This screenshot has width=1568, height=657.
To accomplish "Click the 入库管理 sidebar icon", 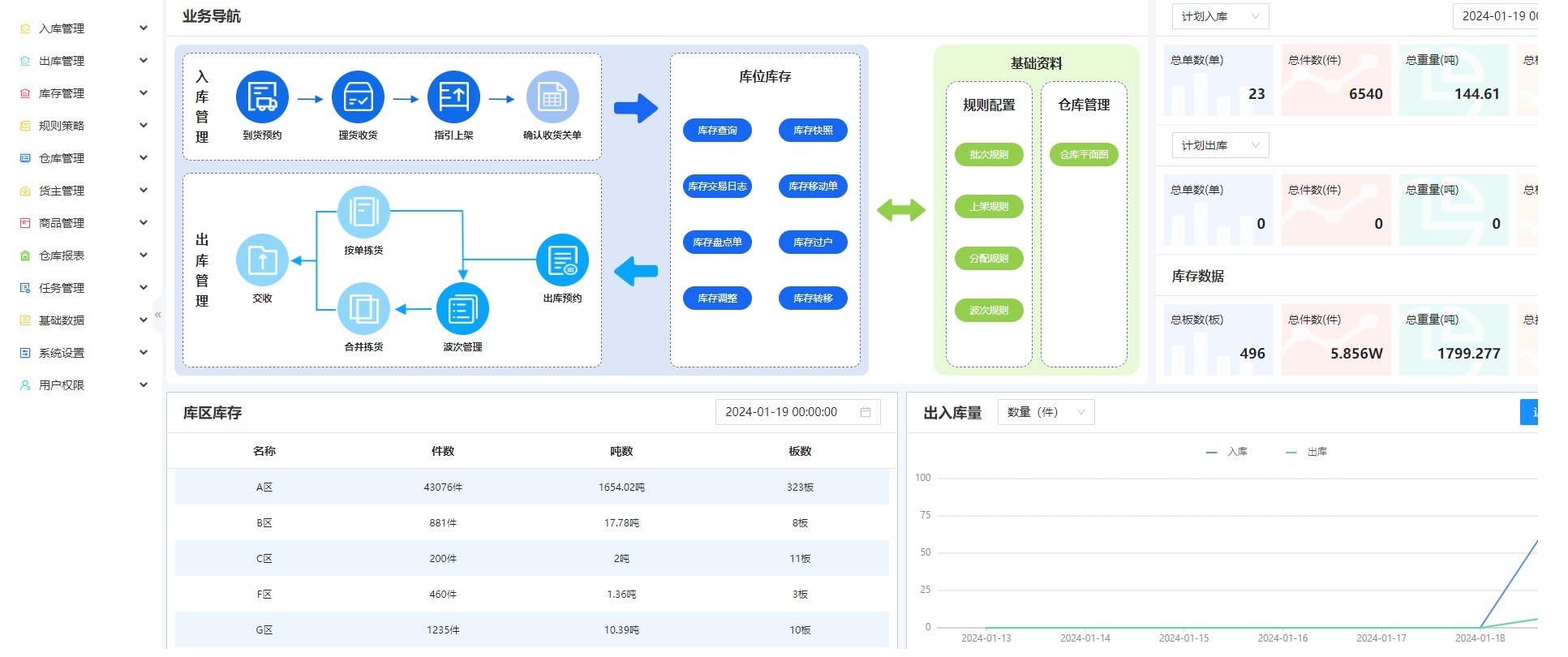I will [25, 28].
